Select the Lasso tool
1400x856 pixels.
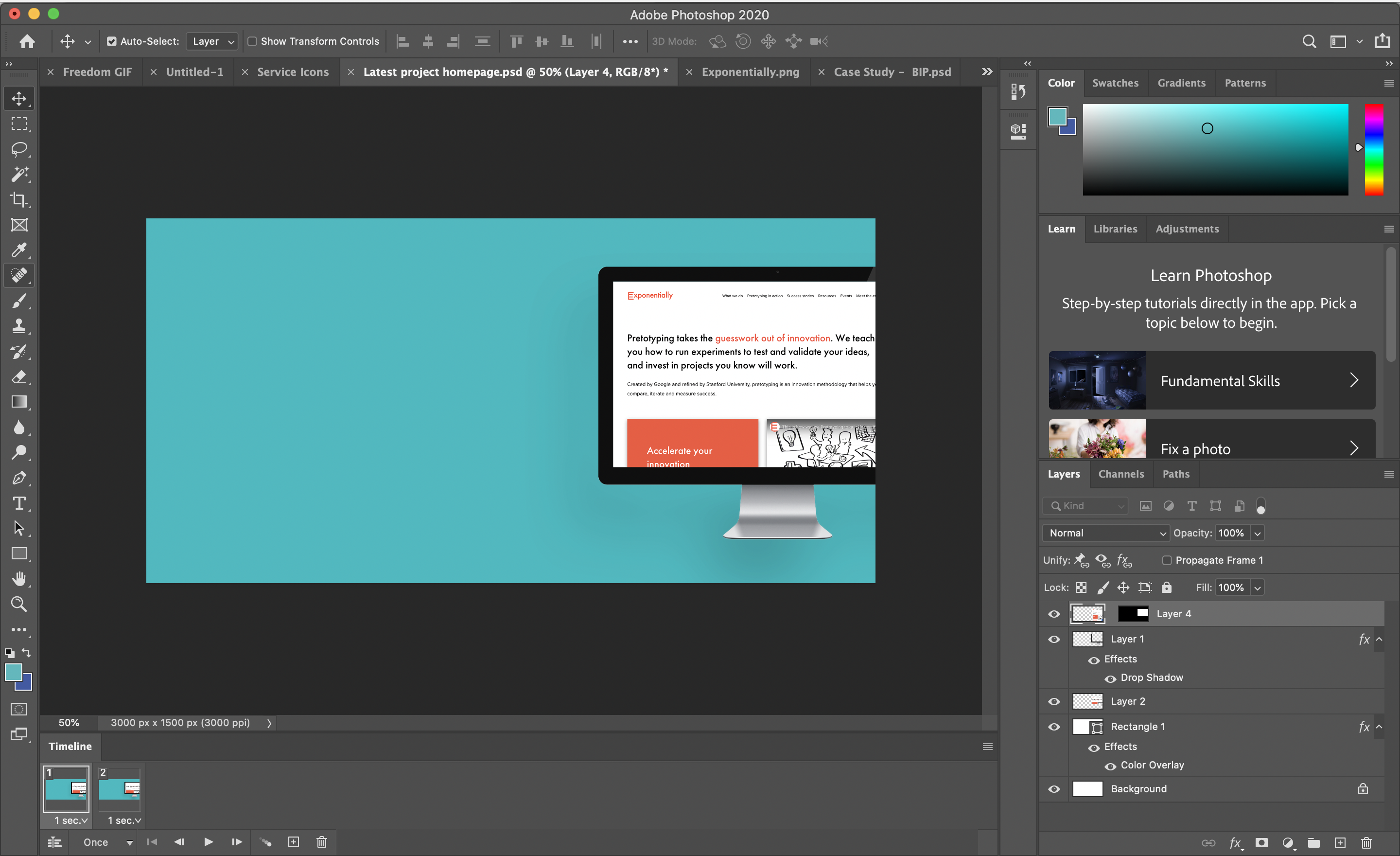tap(19, 149)
